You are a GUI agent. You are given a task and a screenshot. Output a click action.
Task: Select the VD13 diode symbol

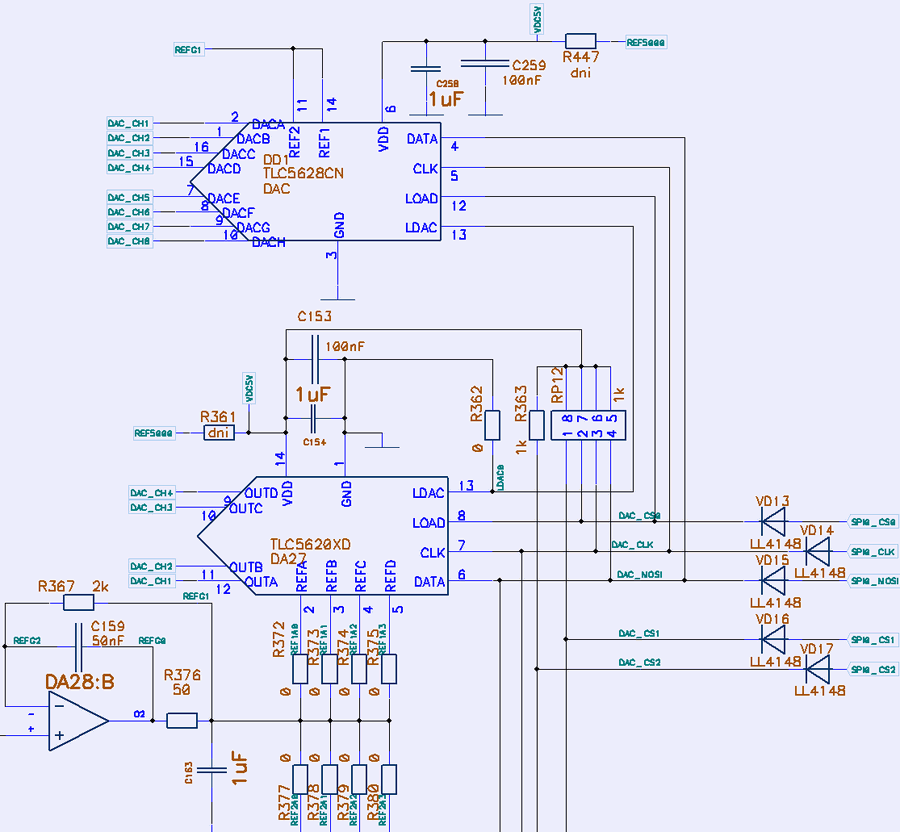[773, 521]
